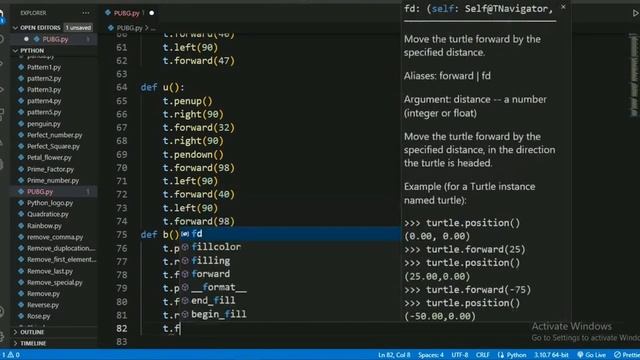The image size is (640, 360).
Task: Open Rose.py file
Action: tap(38, 316)
